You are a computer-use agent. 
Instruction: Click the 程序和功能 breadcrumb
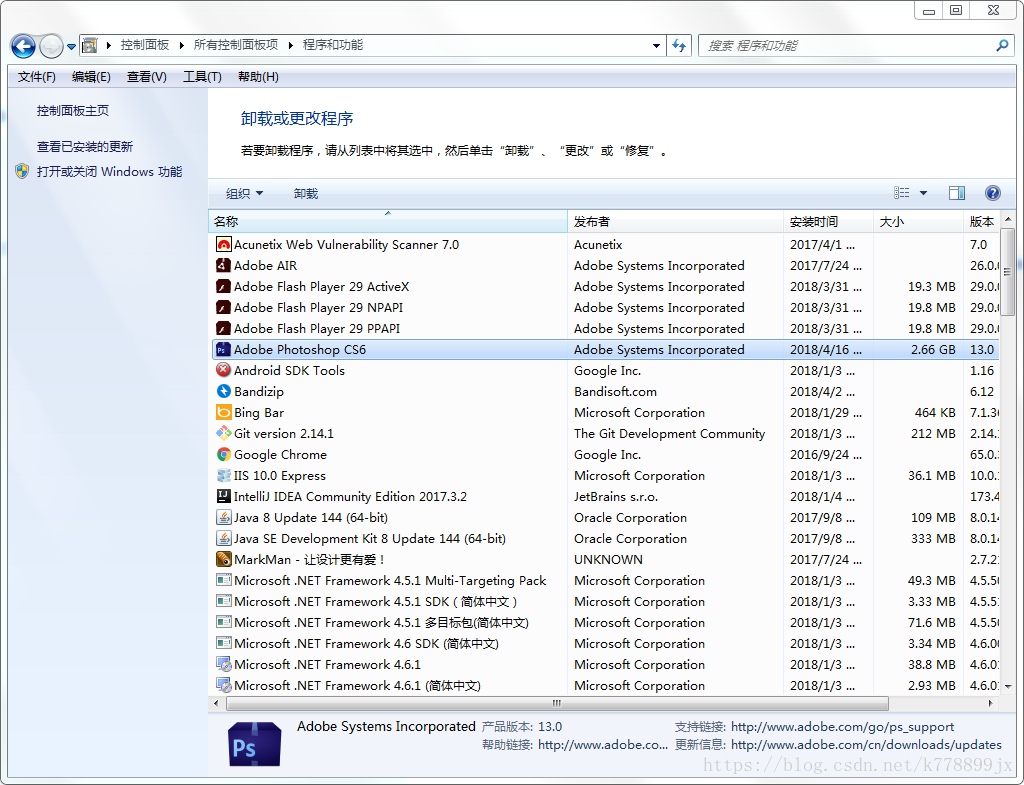coord(332,45)
